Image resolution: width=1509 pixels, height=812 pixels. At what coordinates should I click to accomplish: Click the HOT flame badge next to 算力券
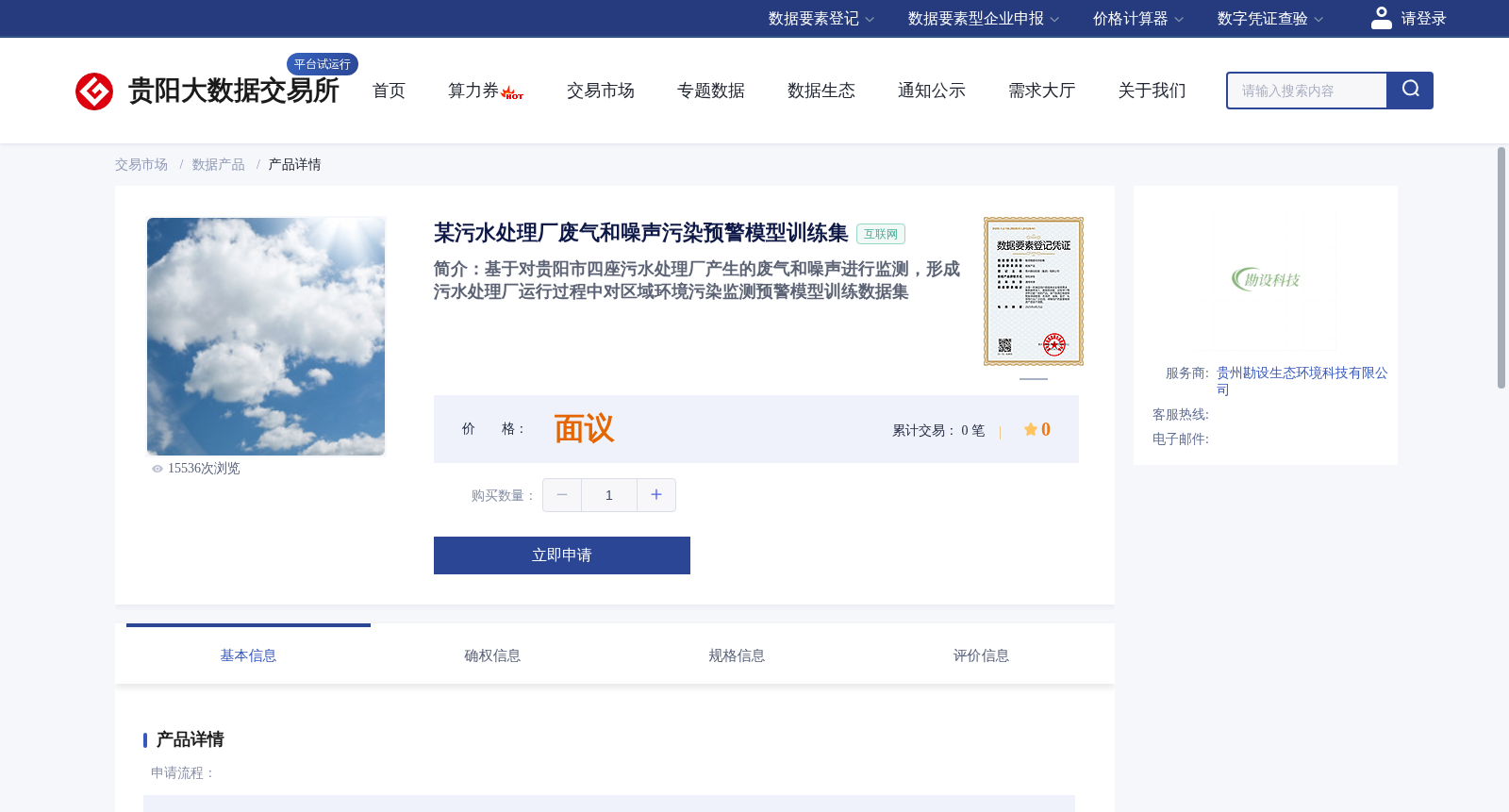tap(512, 93)
